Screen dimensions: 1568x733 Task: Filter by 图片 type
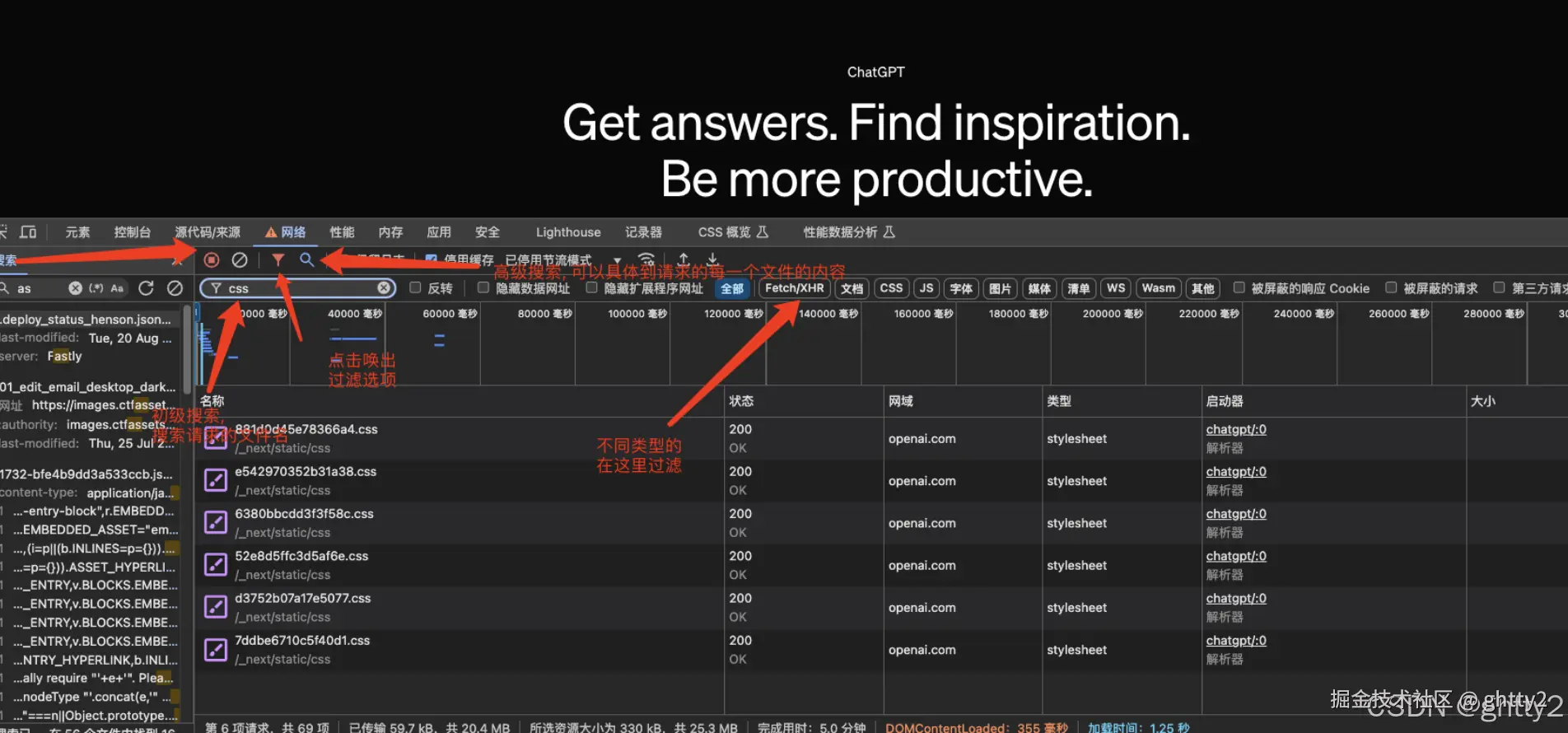[x=1000, y=288]
